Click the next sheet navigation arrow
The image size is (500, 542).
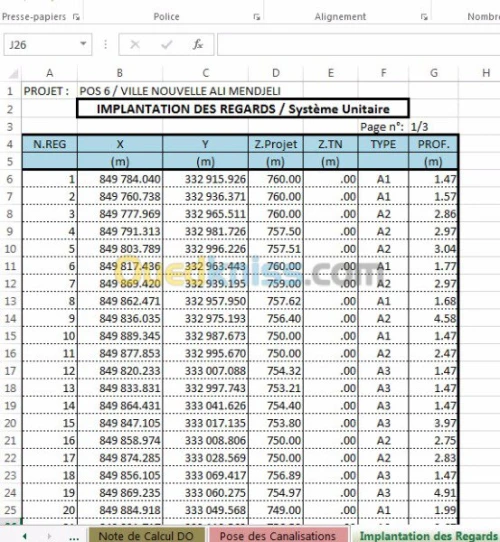[x=49, y=536]
